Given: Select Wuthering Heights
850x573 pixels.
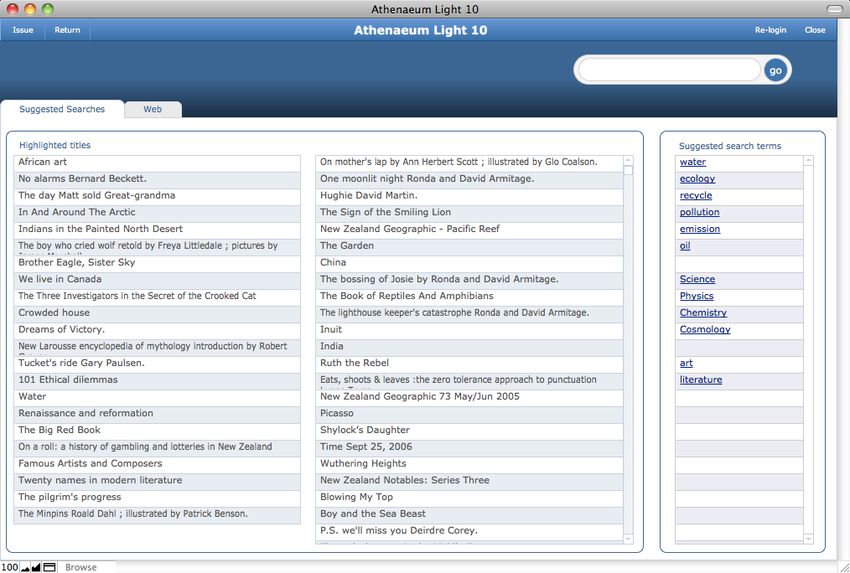Looking at the screenshot, I should 469,465.
